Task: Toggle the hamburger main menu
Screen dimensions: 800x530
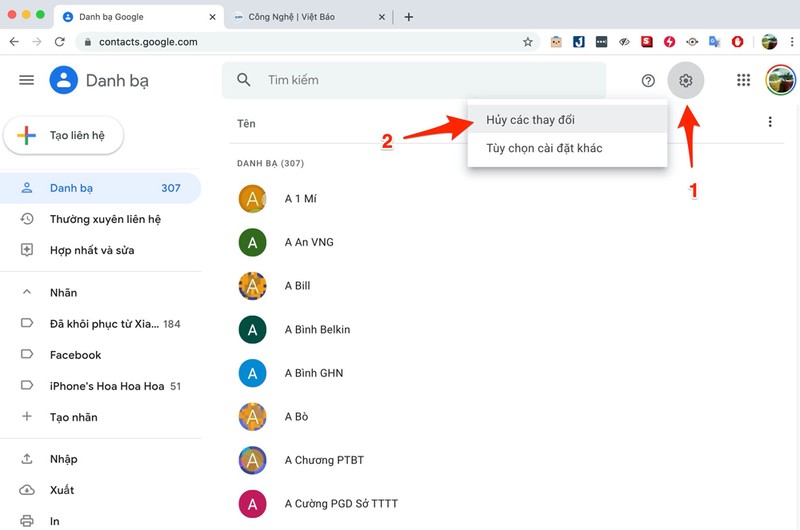Action: pyautogui.click(x=27, y=80)
